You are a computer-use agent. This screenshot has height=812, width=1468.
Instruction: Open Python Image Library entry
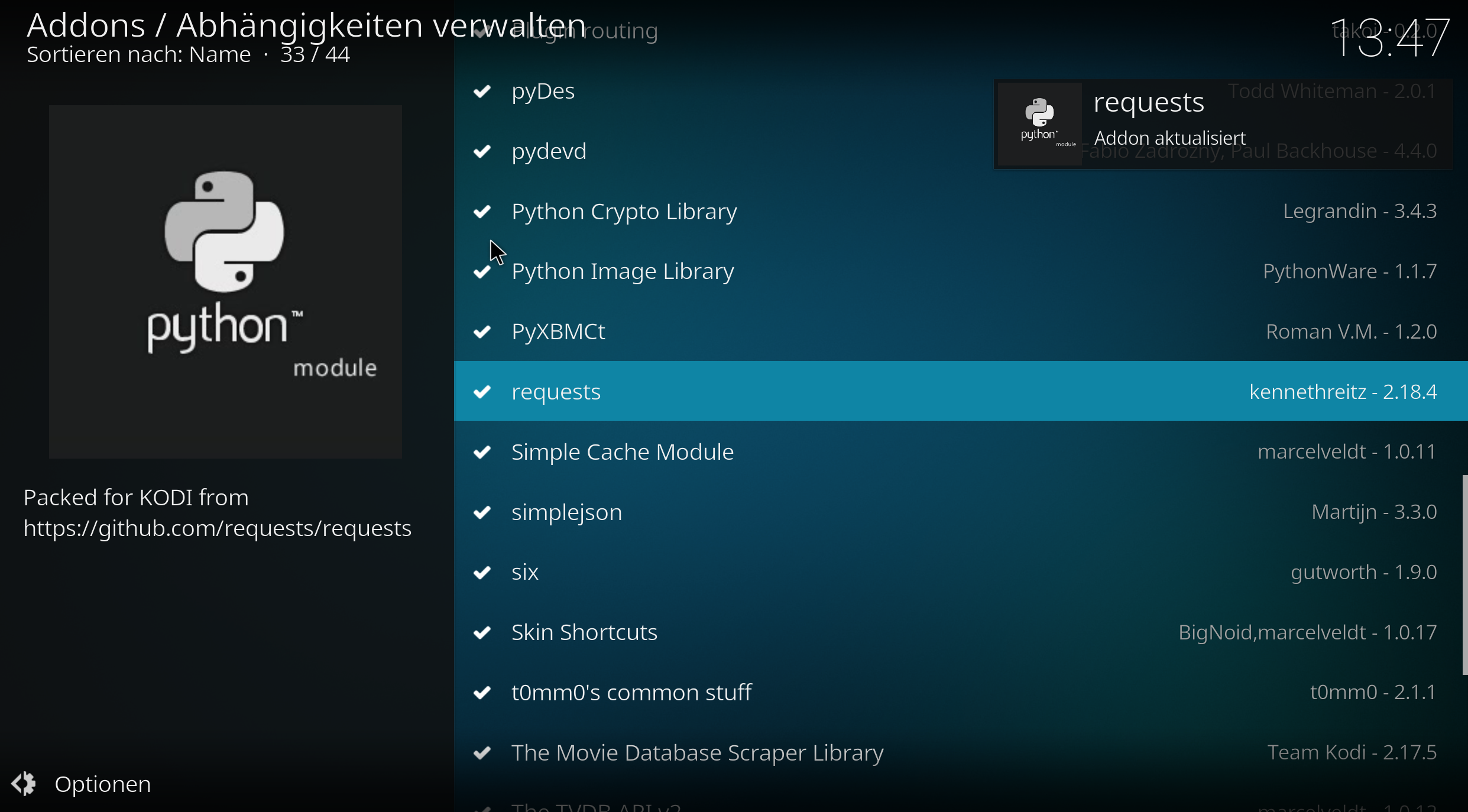961,271
